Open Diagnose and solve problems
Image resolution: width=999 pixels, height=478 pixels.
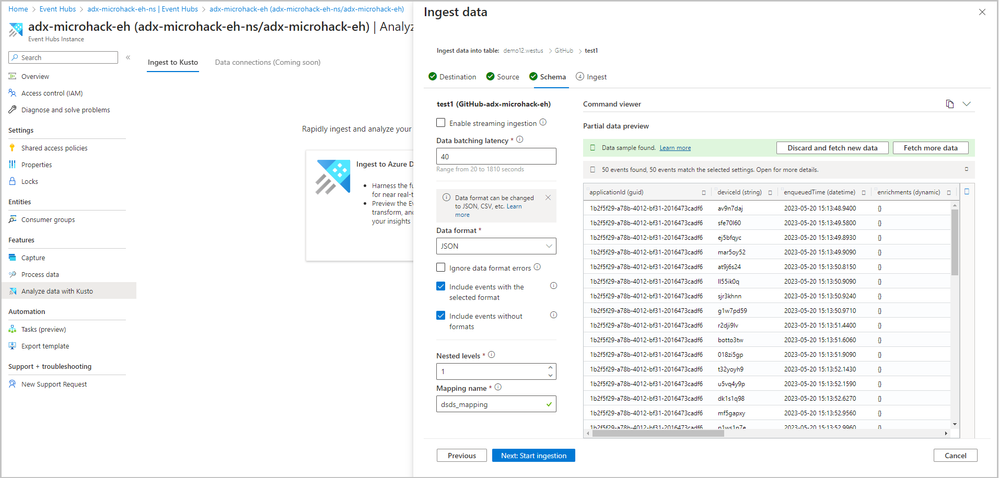tap(65, 110)
